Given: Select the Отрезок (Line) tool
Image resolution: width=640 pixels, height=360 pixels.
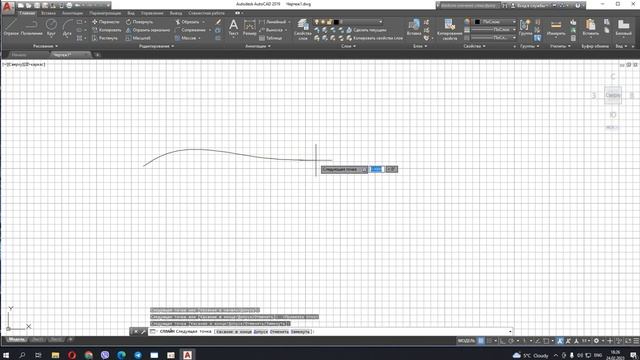Looking at the screenshot, I should pos(11,27).
